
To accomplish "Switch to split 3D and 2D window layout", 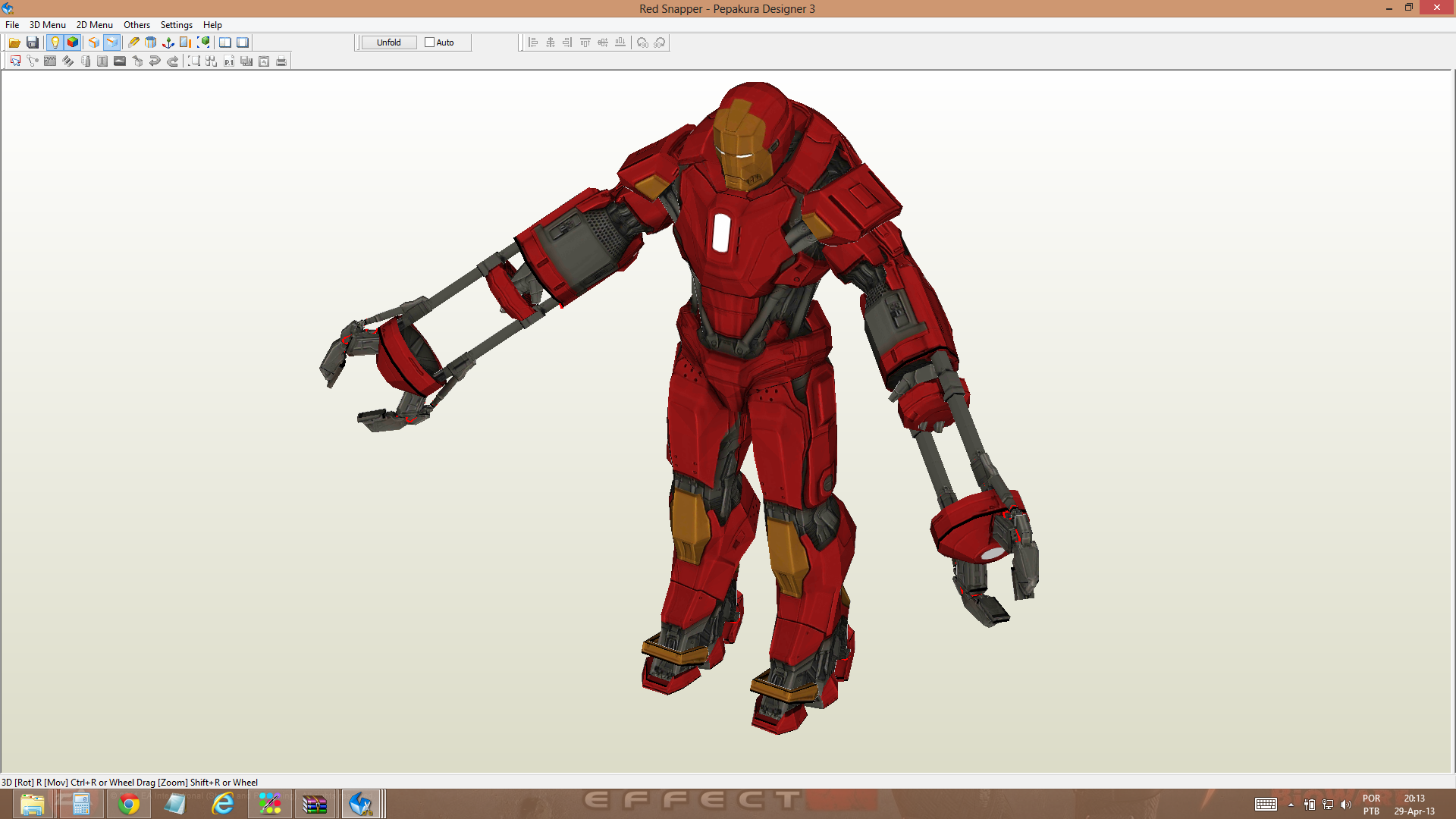I will coord(225,42).
